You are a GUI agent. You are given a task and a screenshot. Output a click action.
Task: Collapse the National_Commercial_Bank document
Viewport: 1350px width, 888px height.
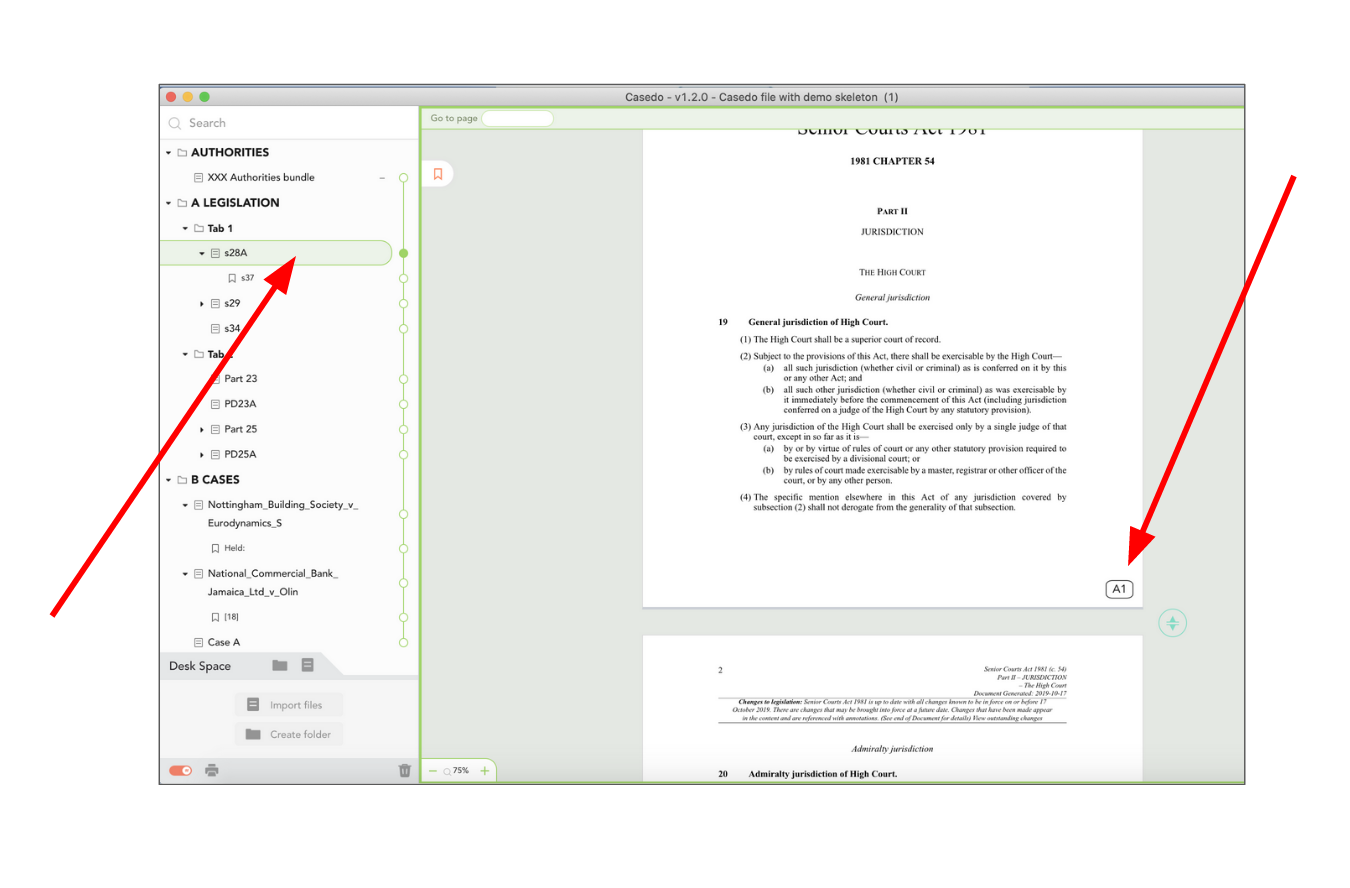point(185,574)
